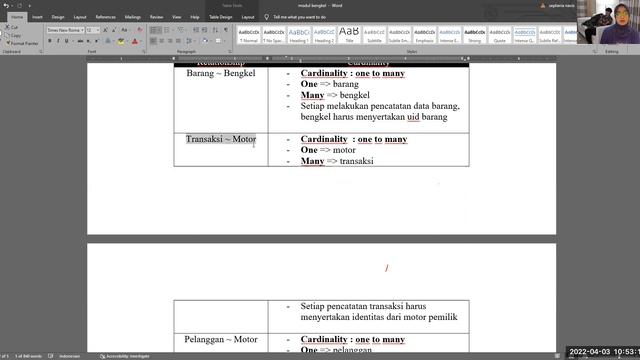
Task: Open Clipboard group dialog launcher
Action: [x=40, y=52]
